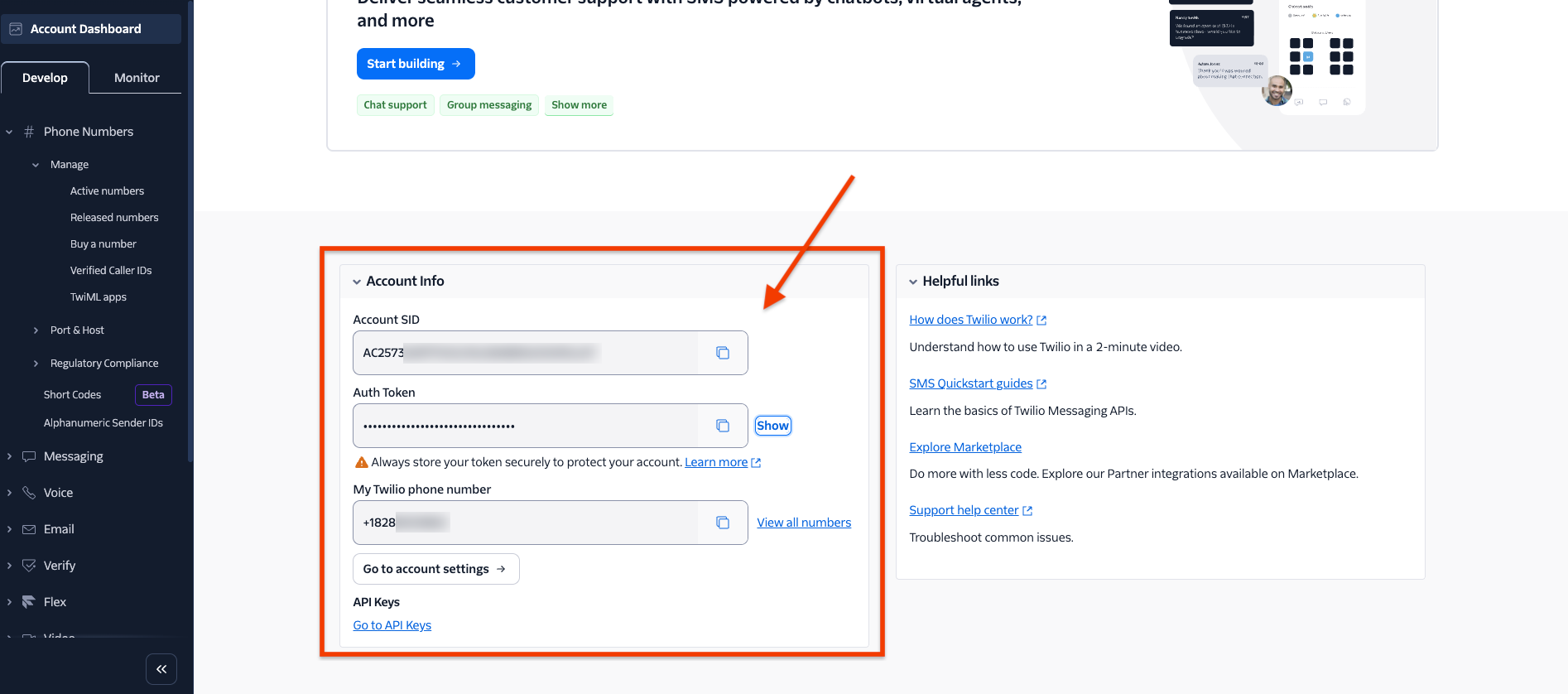Screen dimensions: 1568x694
Task: Expand the Messaging section chevron
Action: pos(9,456)
